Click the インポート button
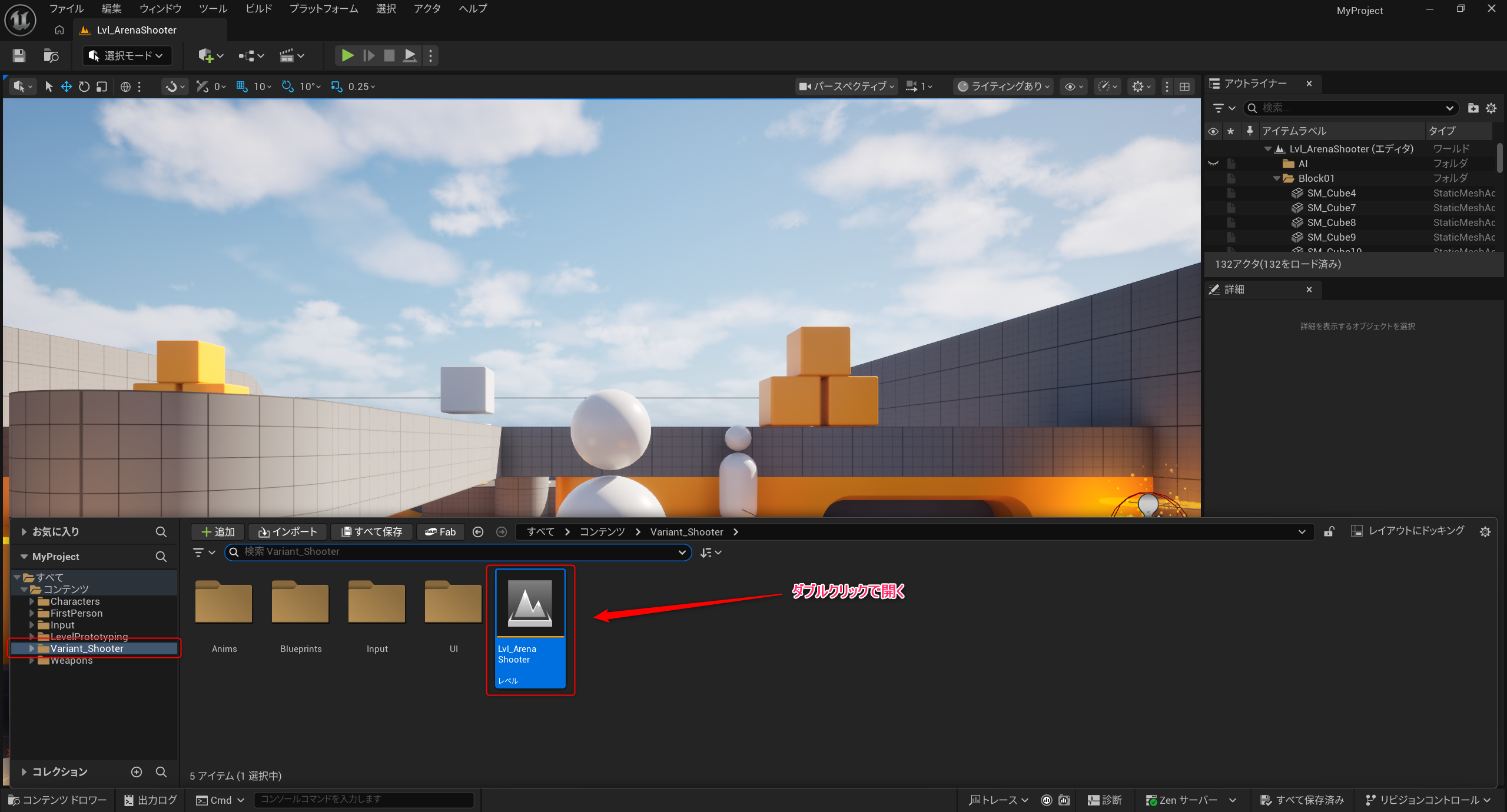The image size is (1507, 812). tap(288, 532)
